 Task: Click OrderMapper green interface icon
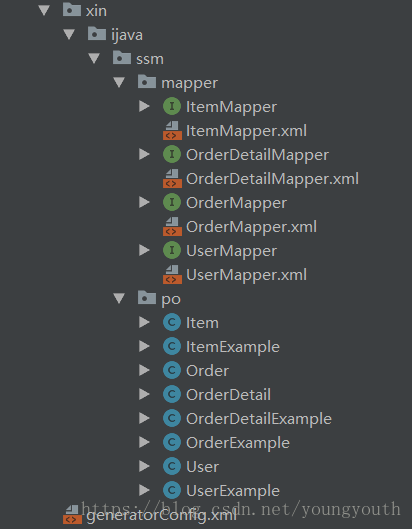[x=172, y=202]
